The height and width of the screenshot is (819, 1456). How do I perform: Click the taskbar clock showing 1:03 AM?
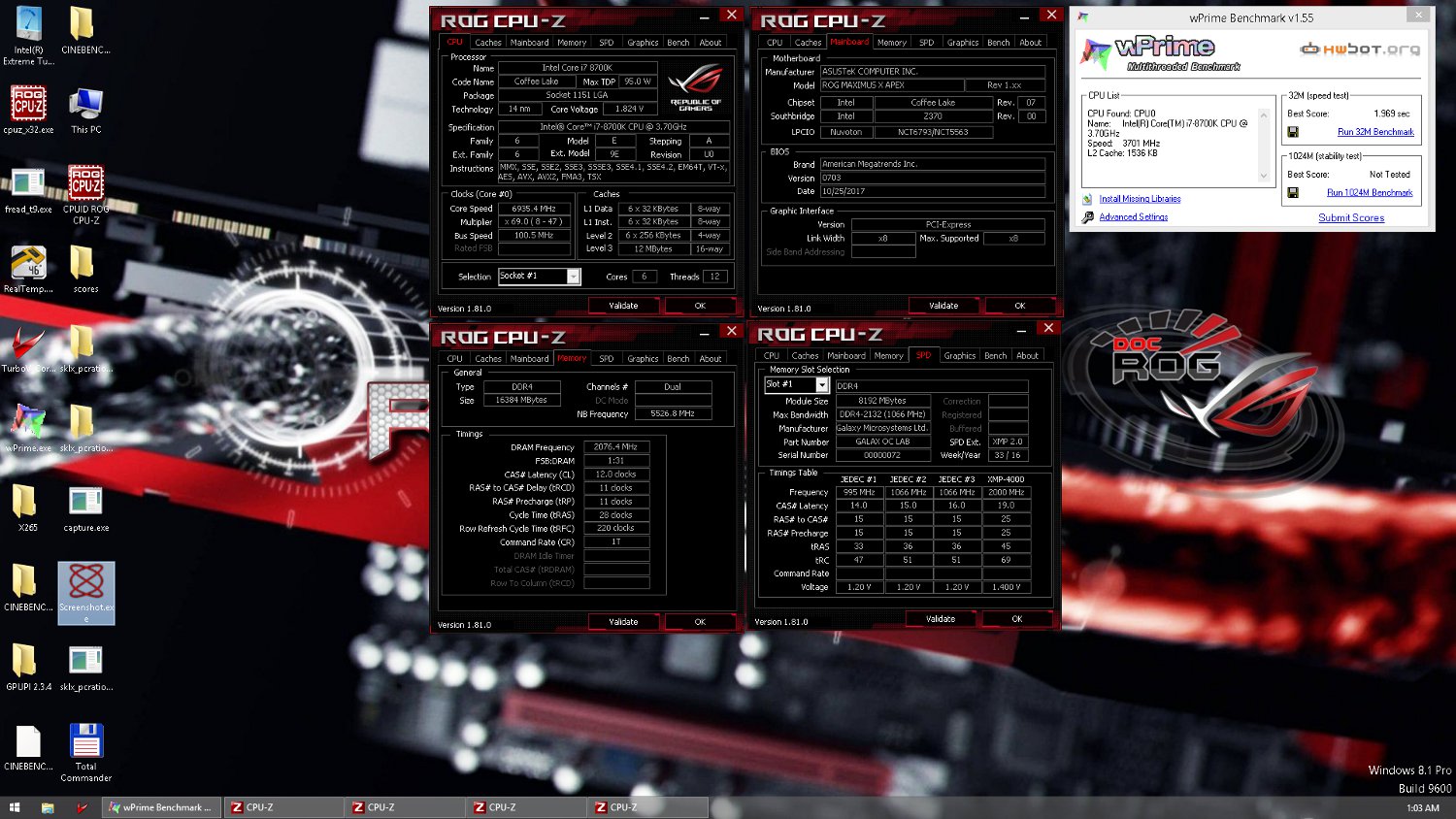pyautogui.click(x=1422, y=807)
